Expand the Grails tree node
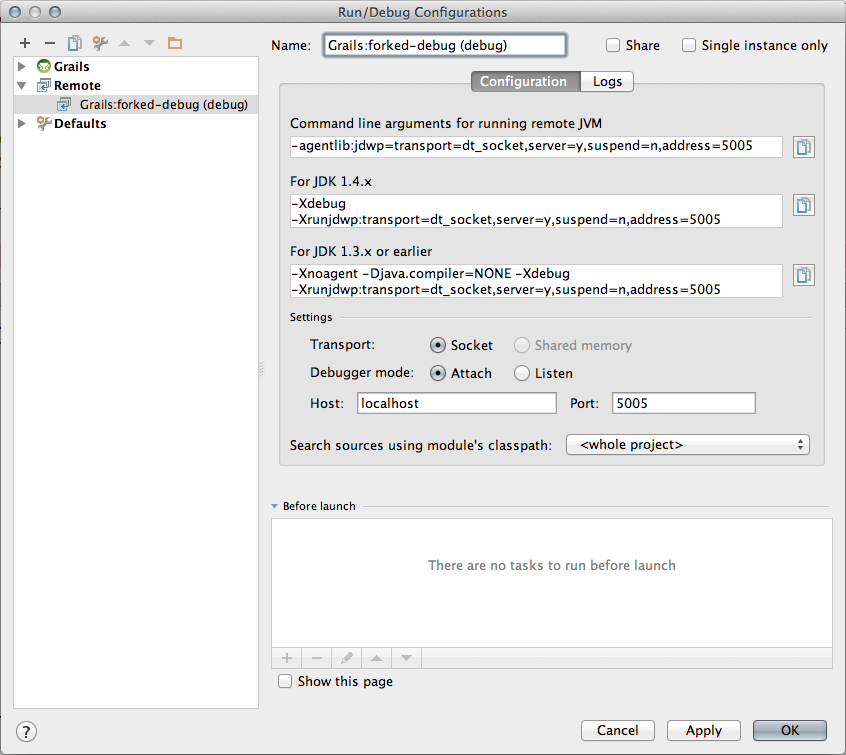Image resolution: width=846 pixels, height=755 pixels. 23,66
